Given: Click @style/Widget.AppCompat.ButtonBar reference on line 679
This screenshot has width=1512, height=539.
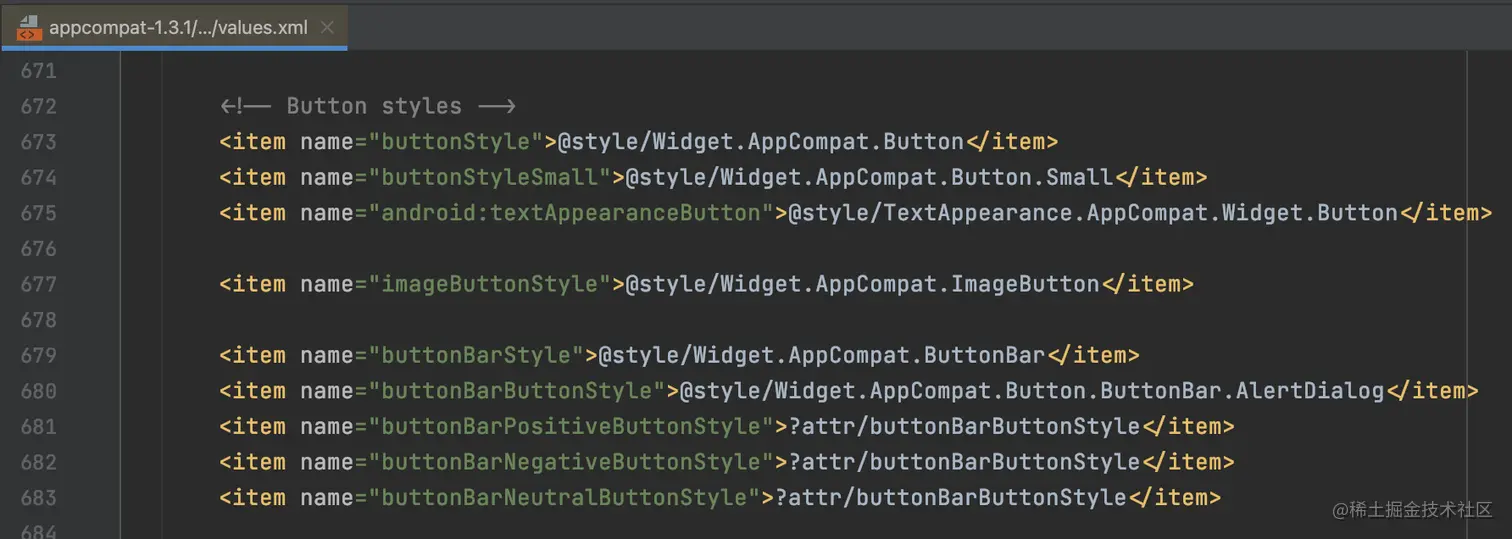Looking at the screenshot, I should coord(822,355).
